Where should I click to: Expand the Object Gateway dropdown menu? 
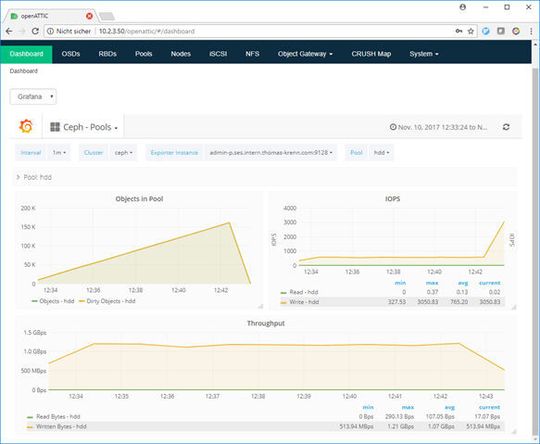click(x=305, y=54)
